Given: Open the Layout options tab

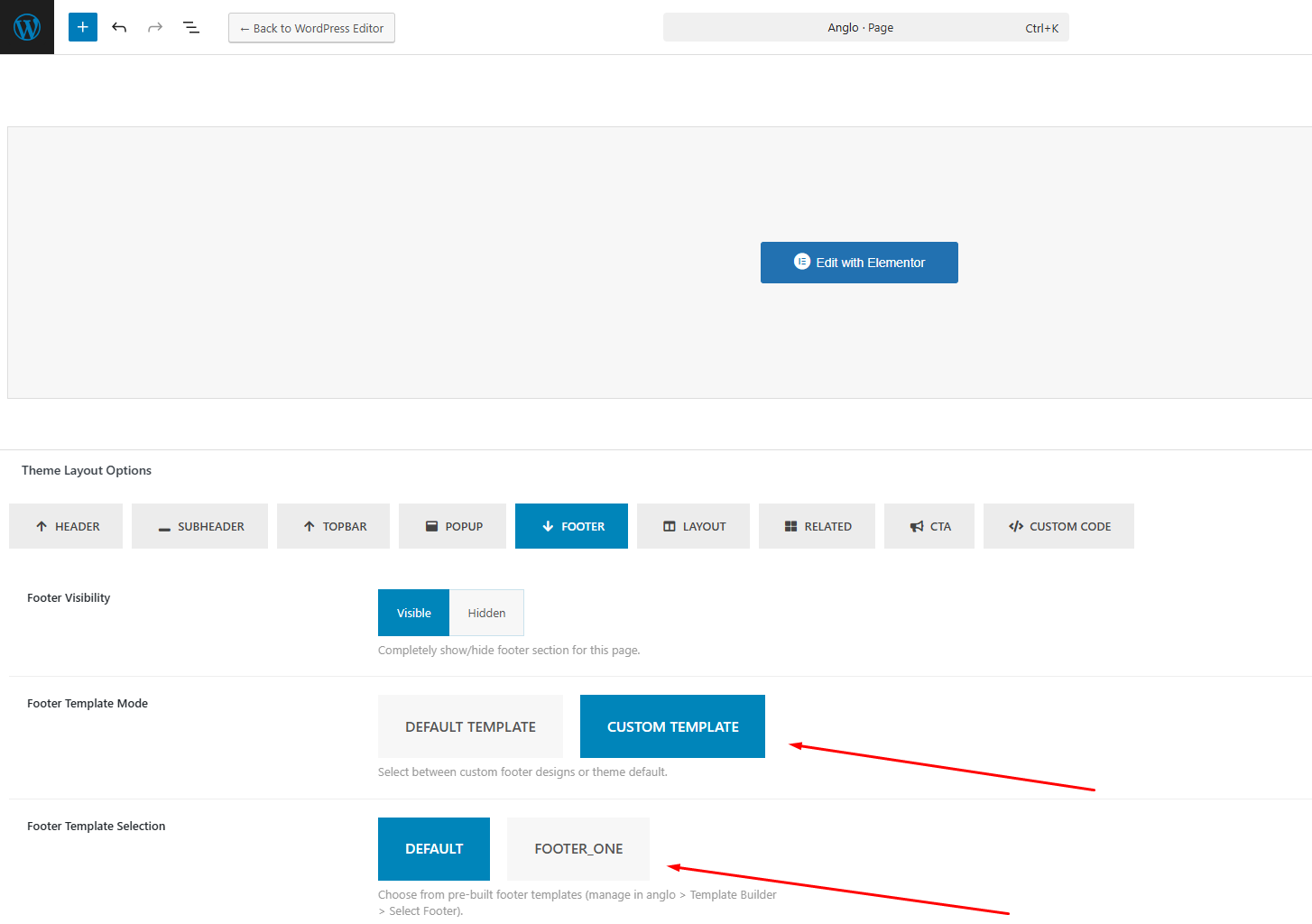Looking at the screenshot, I should click(693, 526).
